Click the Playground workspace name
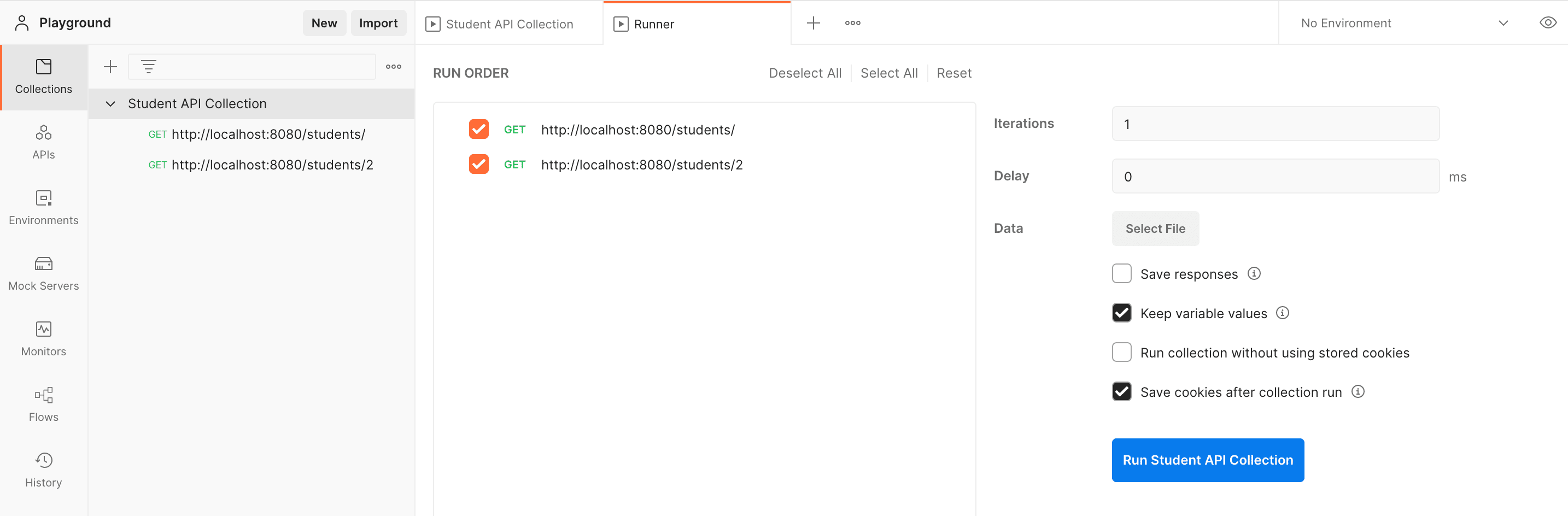Image resolution: width=1568 pixels, height=516 pixels. point(75,23)
